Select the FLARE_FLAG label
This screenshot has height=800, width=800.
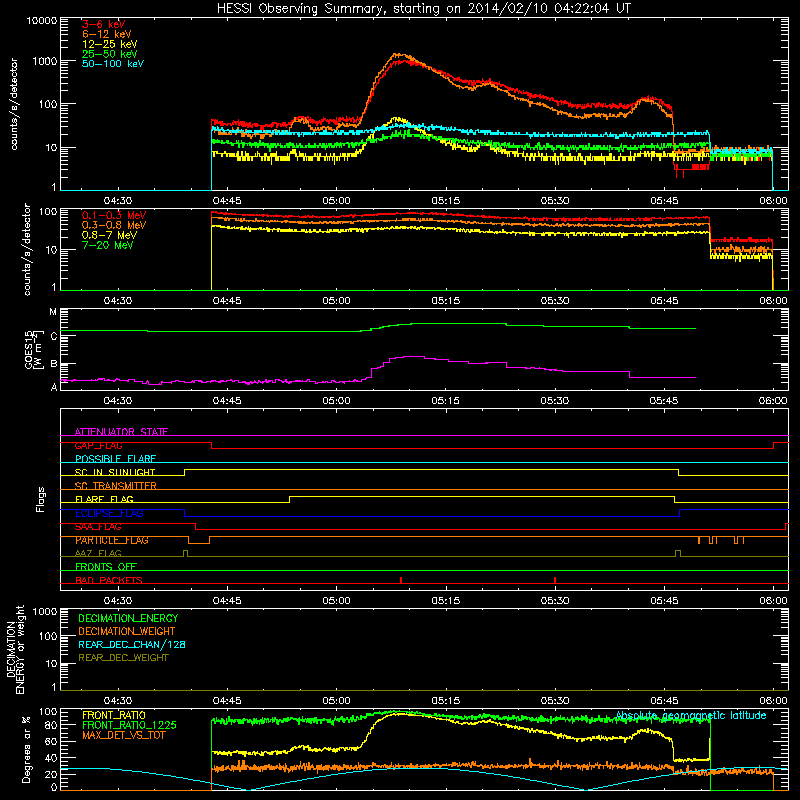tap(104, 499)
